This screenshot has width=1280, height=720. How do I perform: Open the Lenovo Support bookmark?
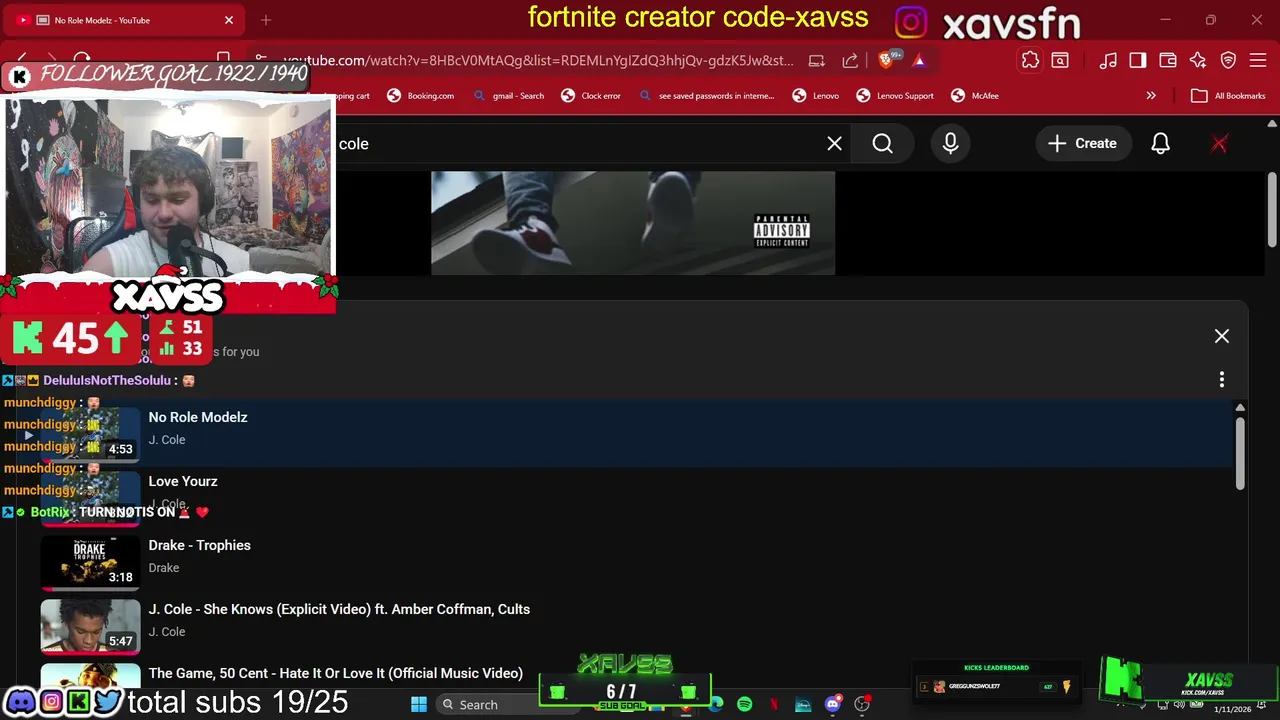895,96
